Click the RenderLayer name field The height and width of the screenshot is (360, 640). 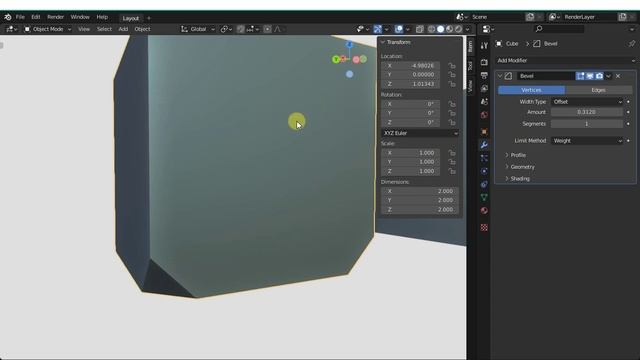[x=590, y=17]
